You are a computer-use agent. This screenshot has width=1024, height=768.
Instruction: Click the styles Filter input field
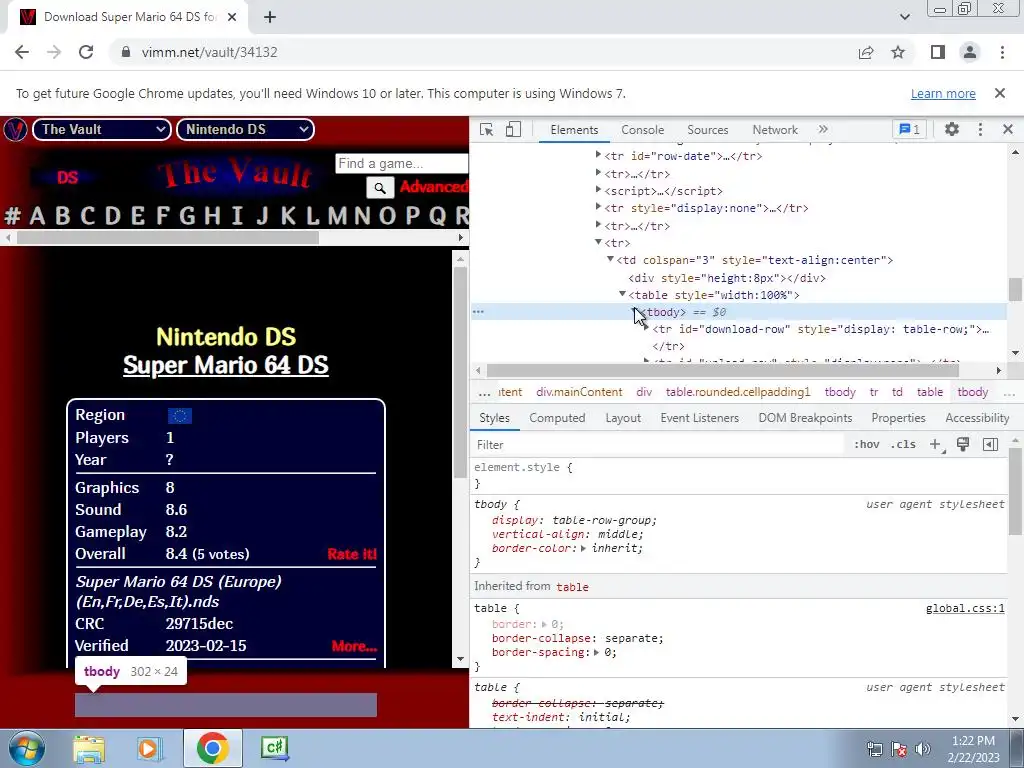[660, 445]
